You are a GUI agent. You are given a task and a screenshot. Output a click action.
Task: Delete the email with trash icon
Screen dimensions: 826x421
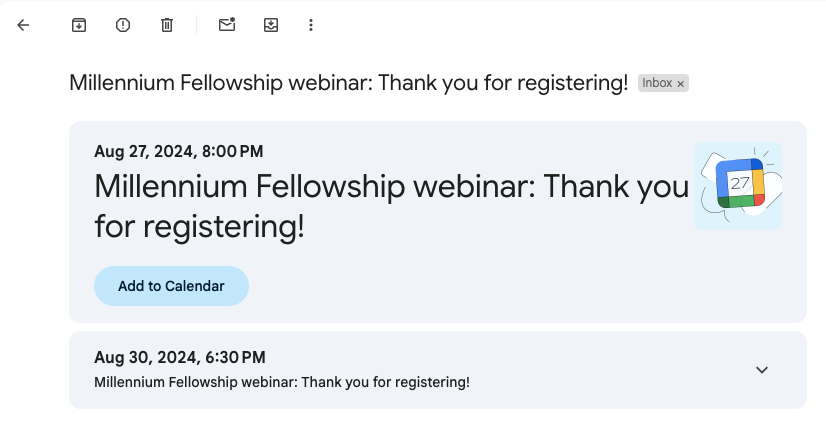tap(167, 25)
